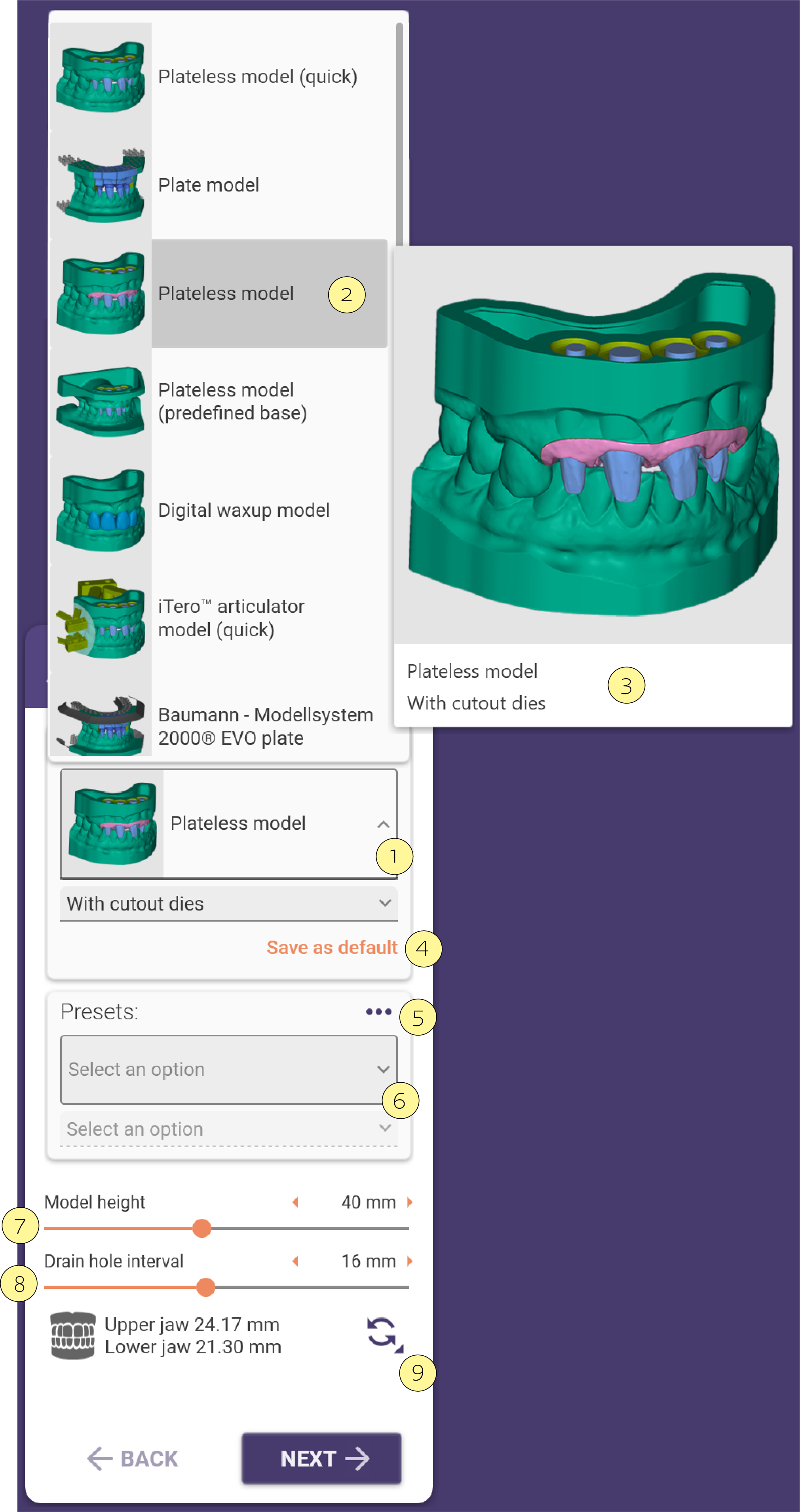Expand the first Presets Select an option

coord(229,1070)
